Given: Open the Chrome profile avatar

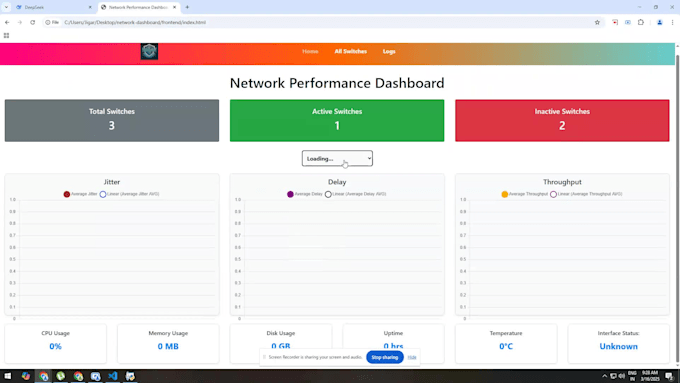Looking at the screenshot, I should pos(660,22).
